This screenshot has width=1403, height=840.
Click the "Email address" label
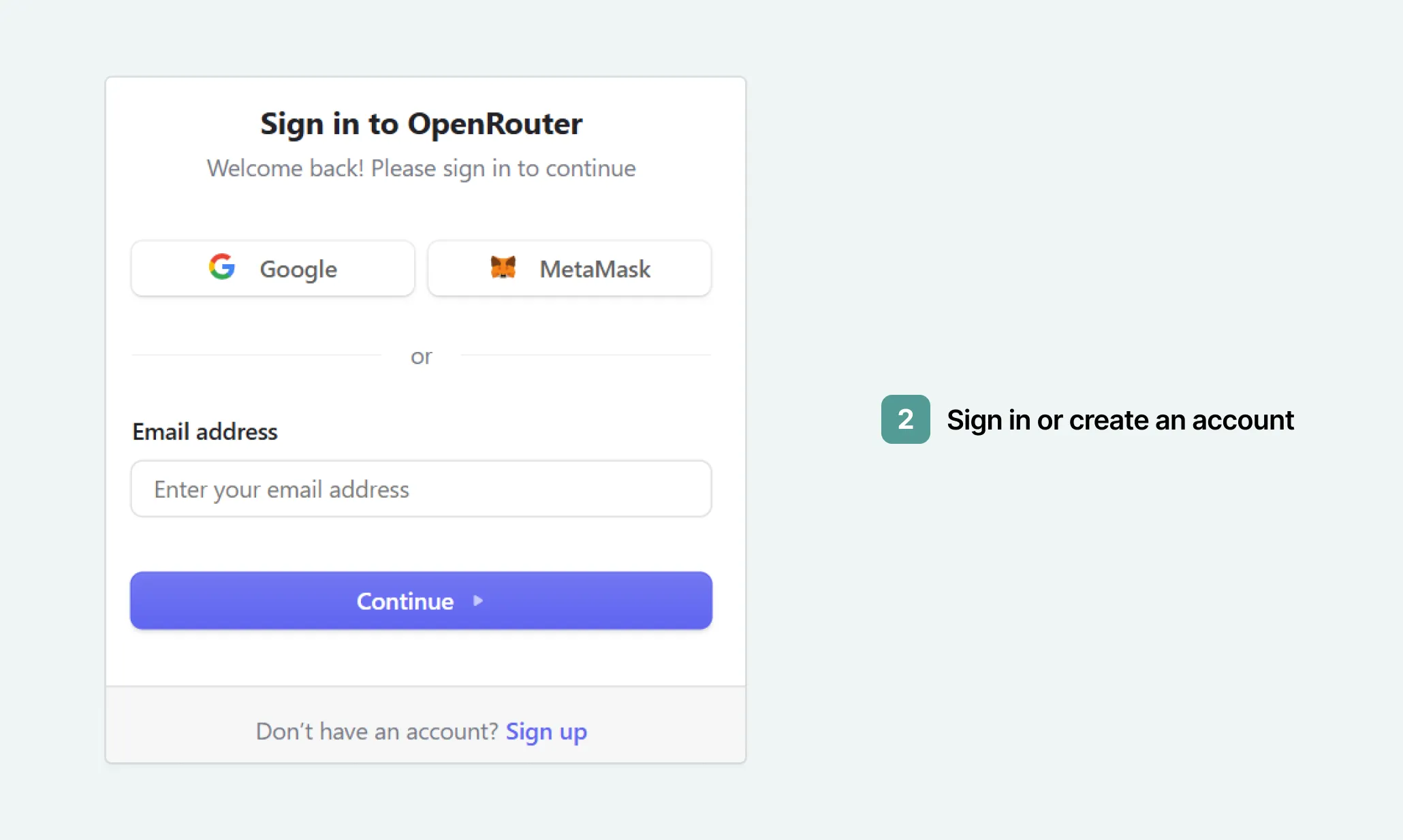(x=204, y=432)
